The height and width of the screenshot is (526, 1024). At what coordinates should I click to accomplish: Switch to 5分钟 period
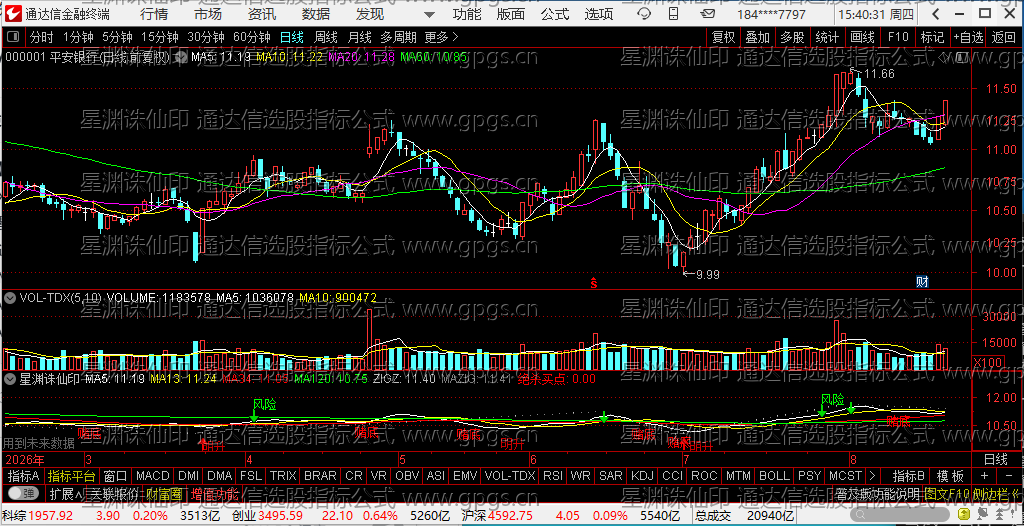pos(117,38)
